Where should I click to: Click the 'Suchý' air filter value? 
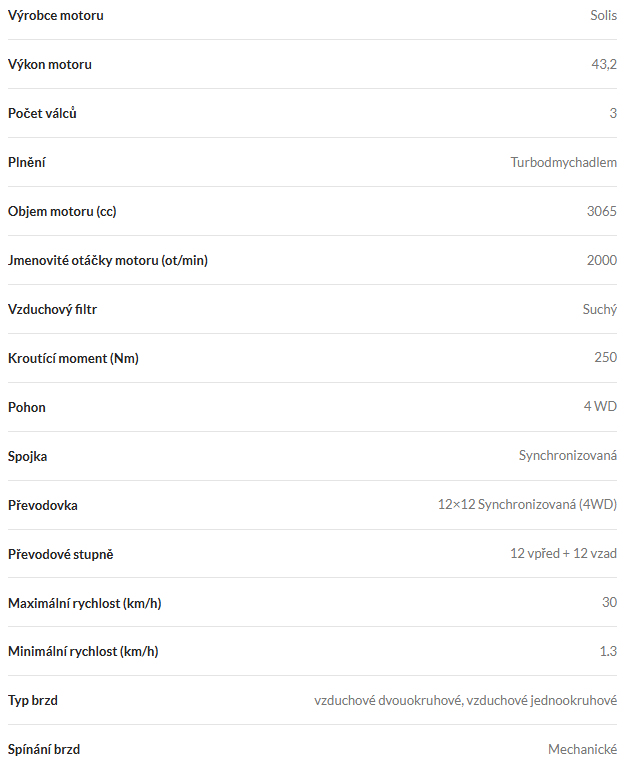point(599,309)
